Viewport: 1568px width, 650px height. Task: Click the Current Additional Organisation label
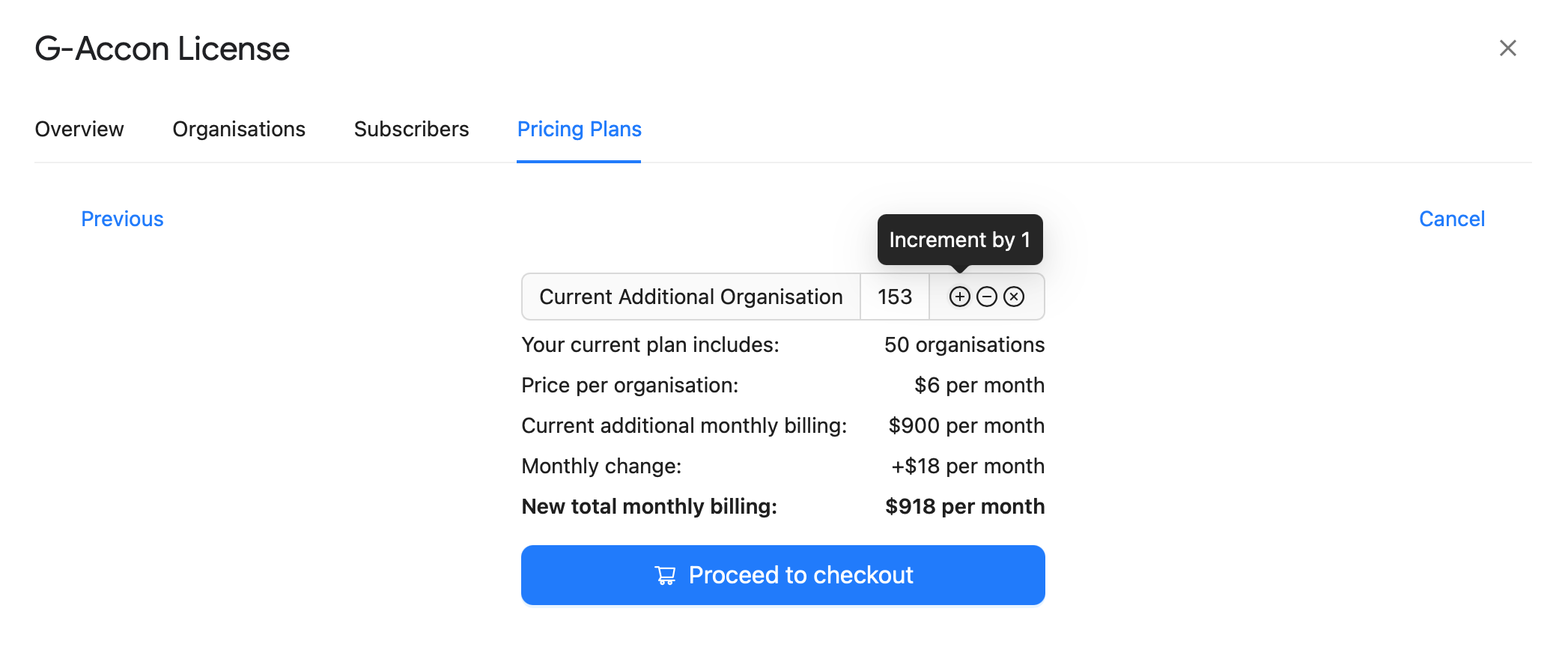(690, 297)
